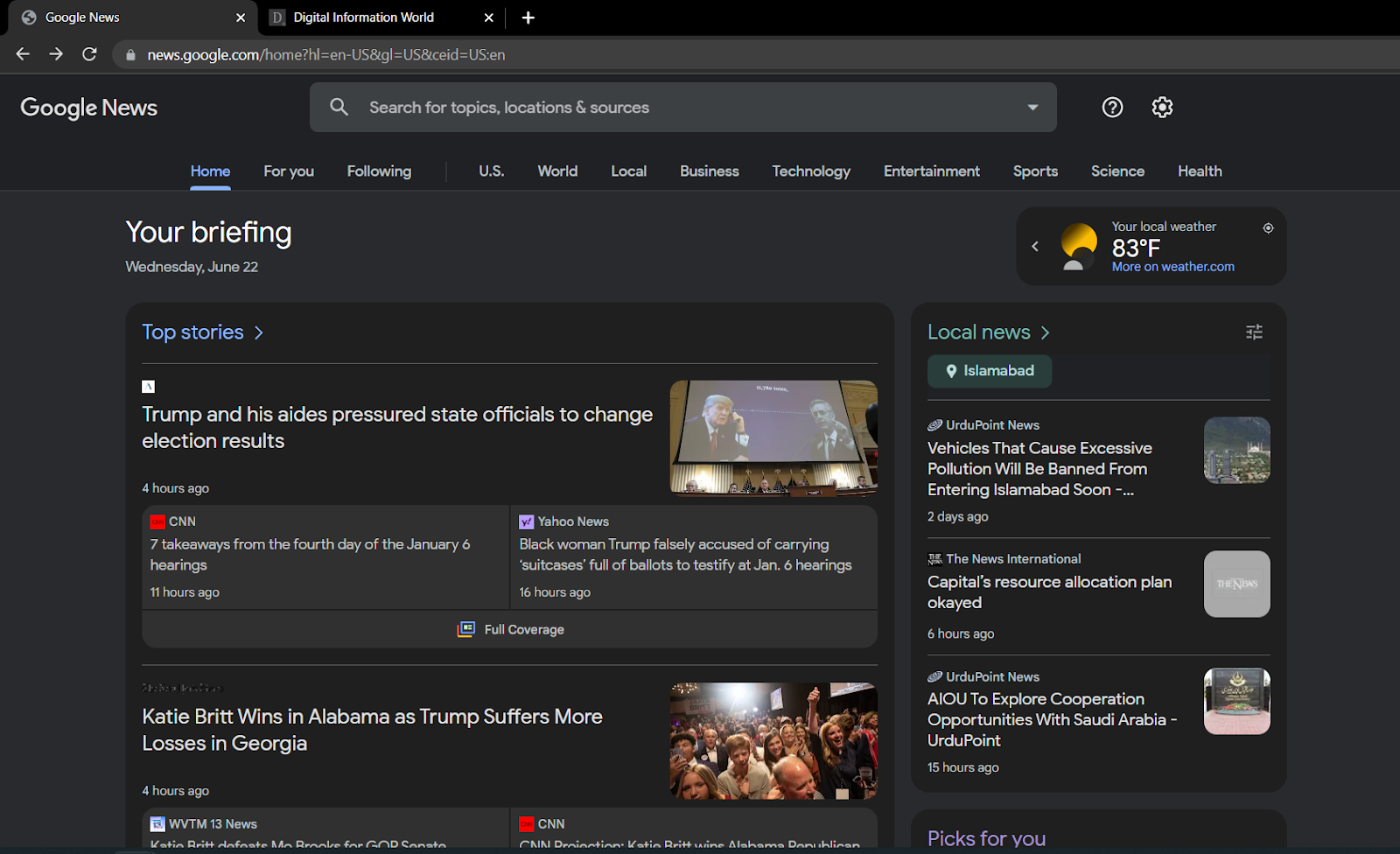Open the Sports section

click(1035, 171)
